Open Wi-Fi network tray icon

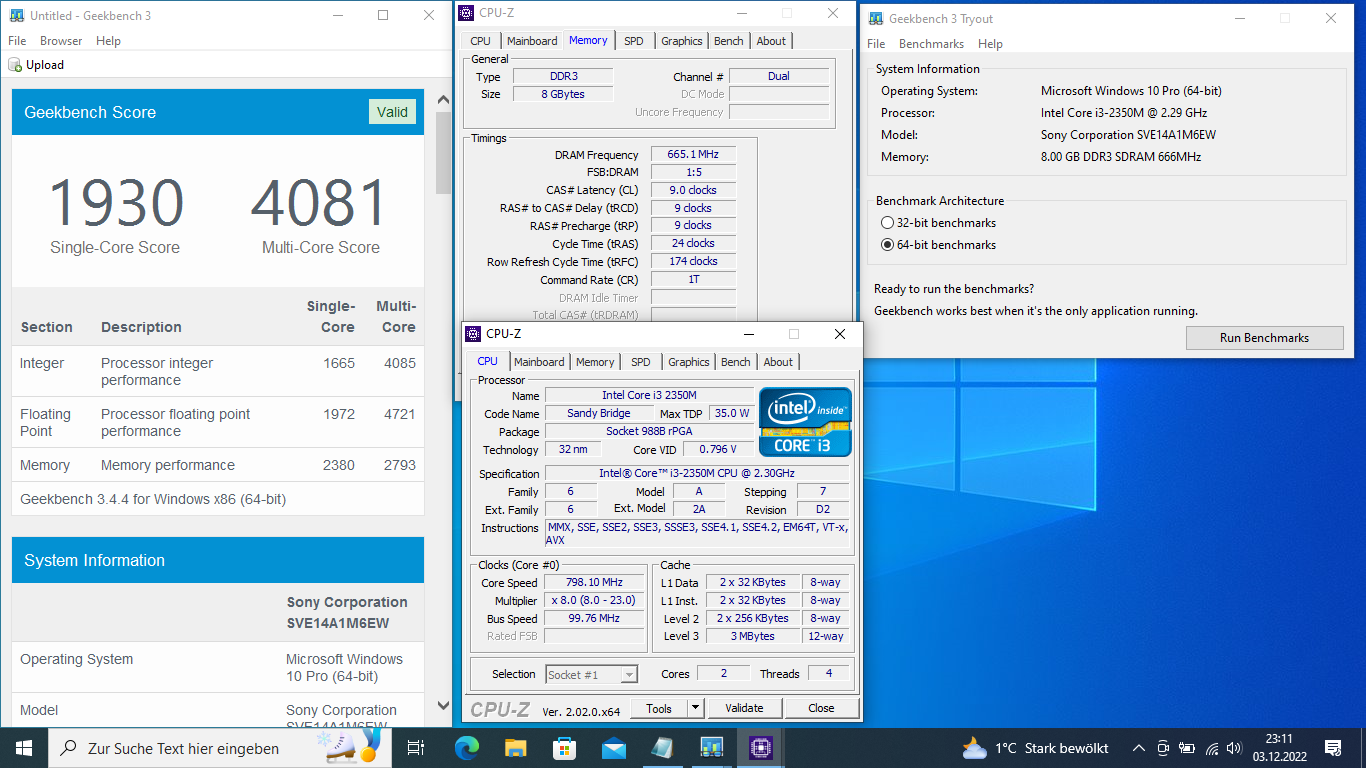coord(1212,748)
